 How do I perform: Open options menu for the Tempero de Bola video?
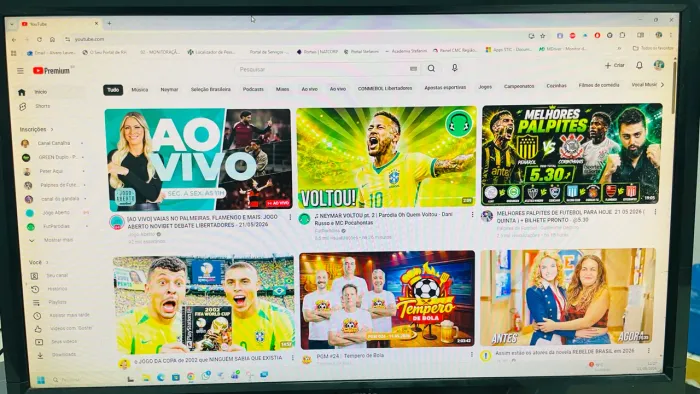[471, 354]
